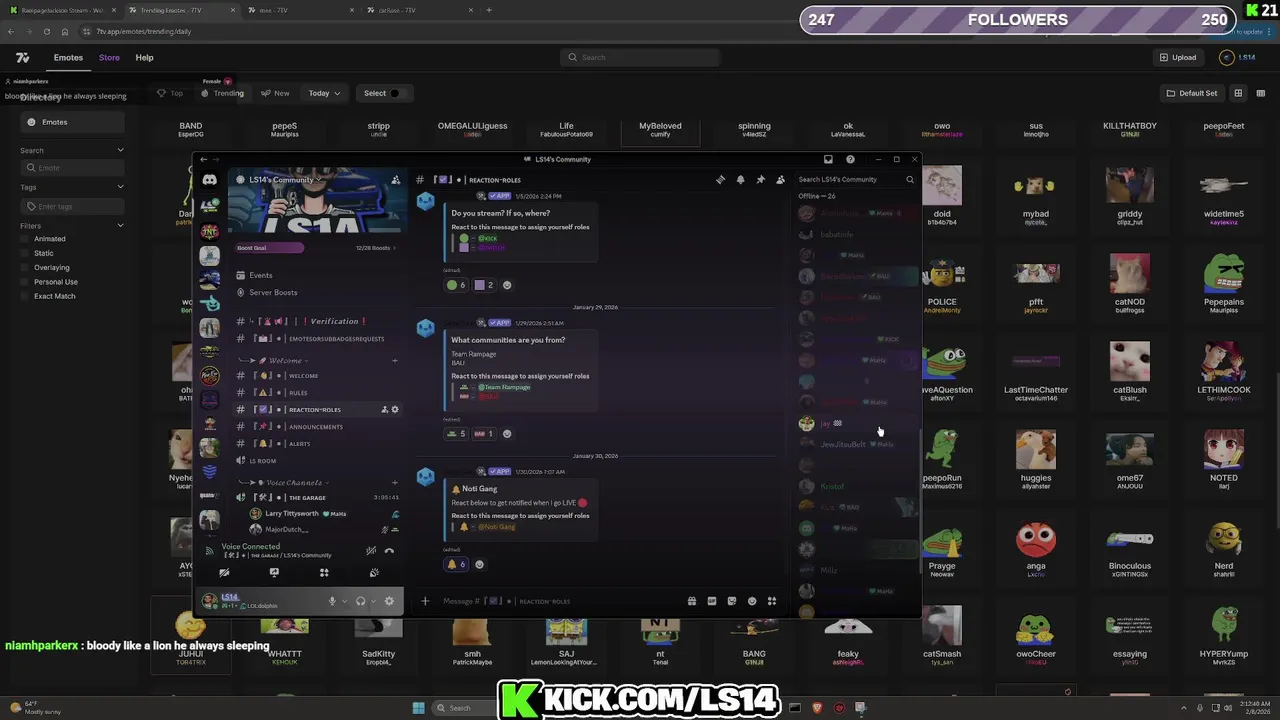Screen dimensions: 1280x720
Task: Open activities icon in voice panel
Action: (324, 573)
